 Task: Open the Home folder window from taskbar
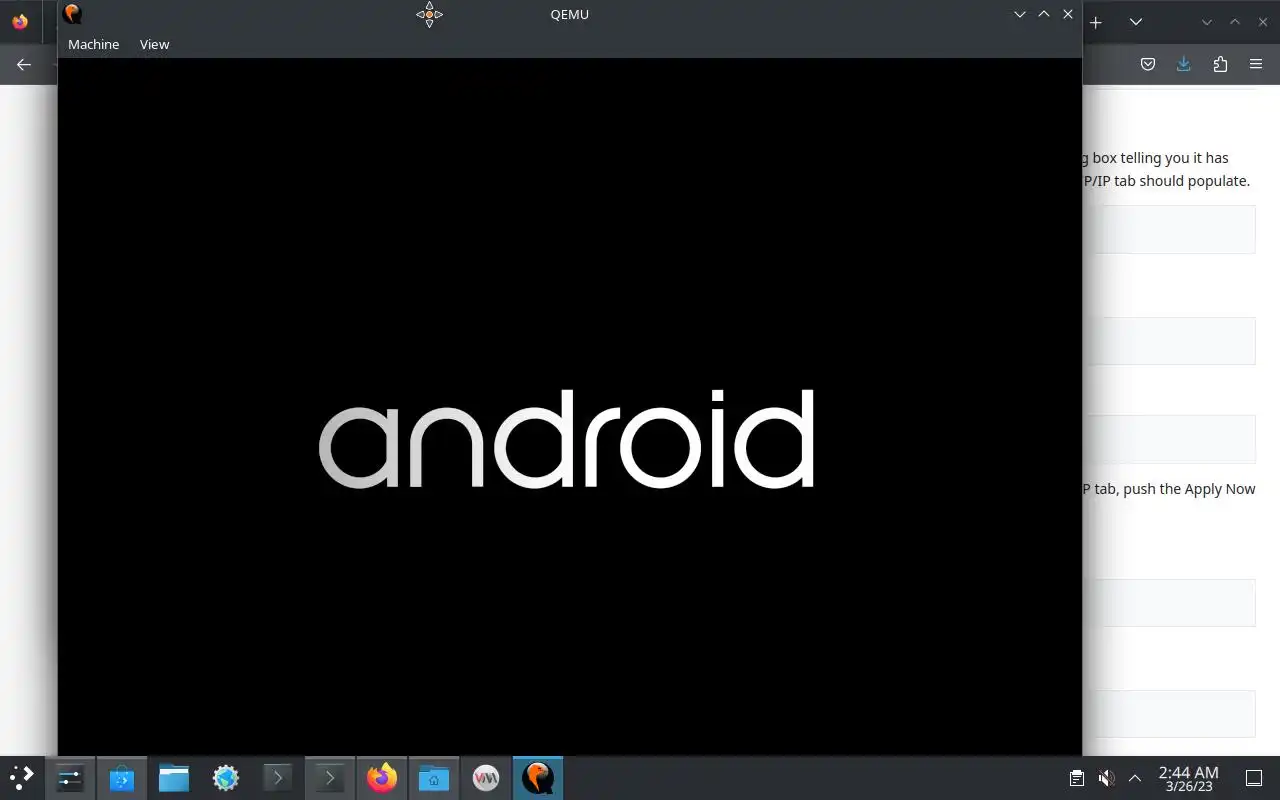[x=434, y=777]
